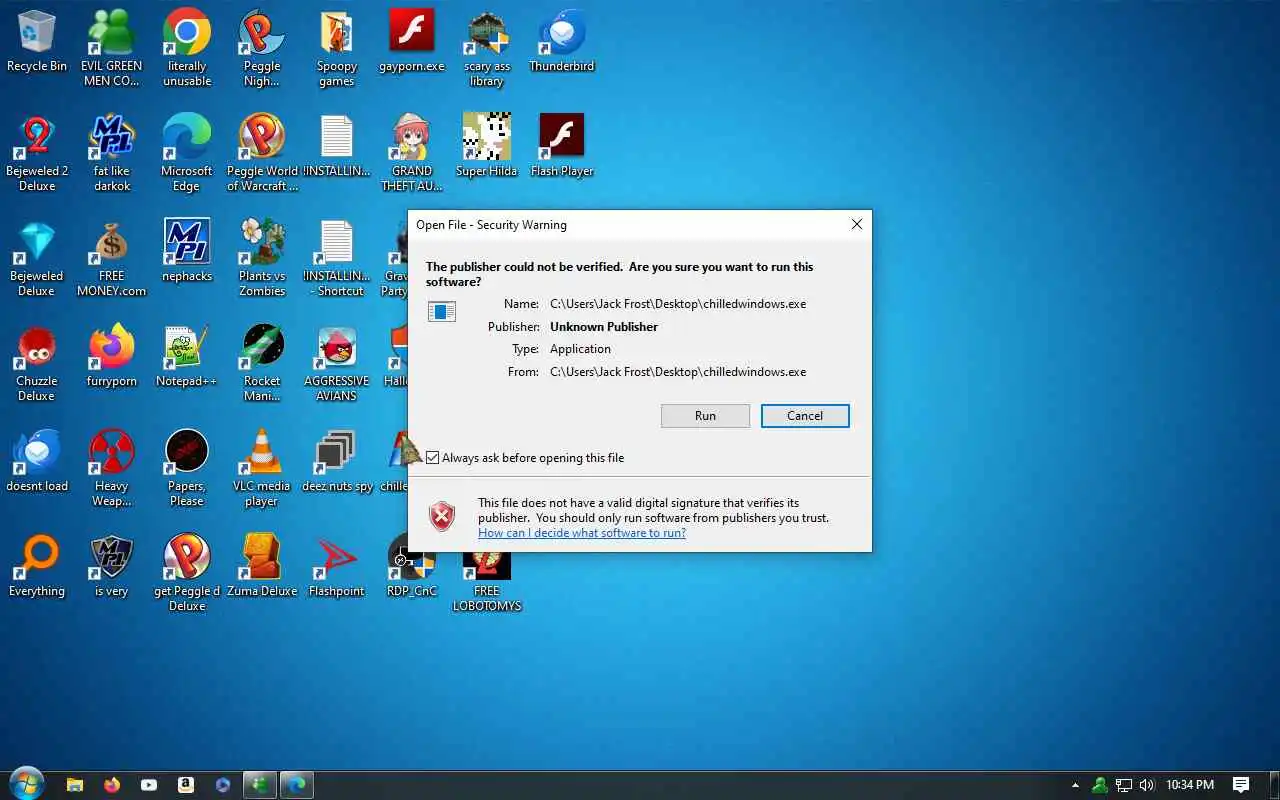The height and width of the screenshot is (800, 1280).
Task: Select the nephacks desktop shortcut
Action: [187, 252]
